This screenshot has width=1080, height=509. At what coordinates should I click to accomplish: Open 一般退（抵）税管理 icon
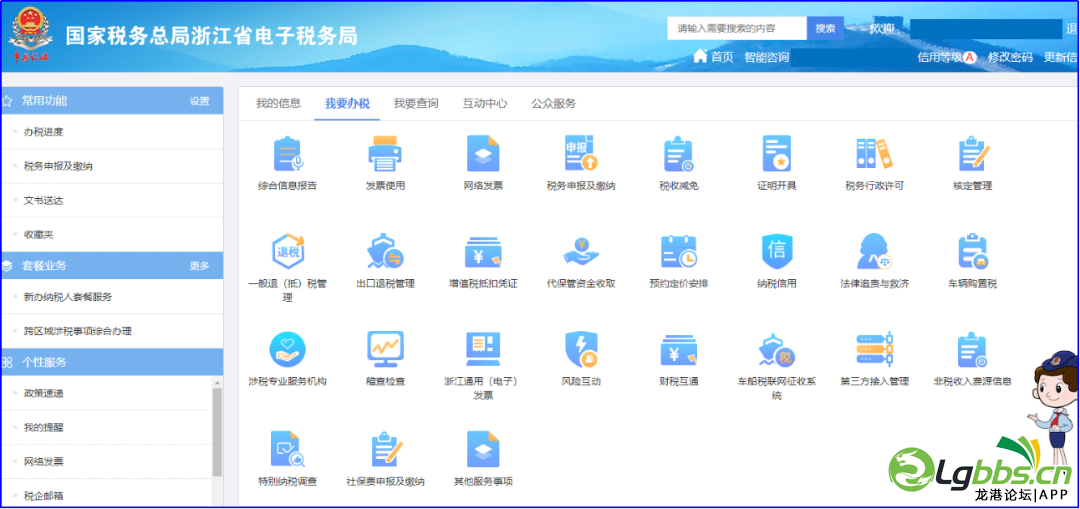(287, 252)
